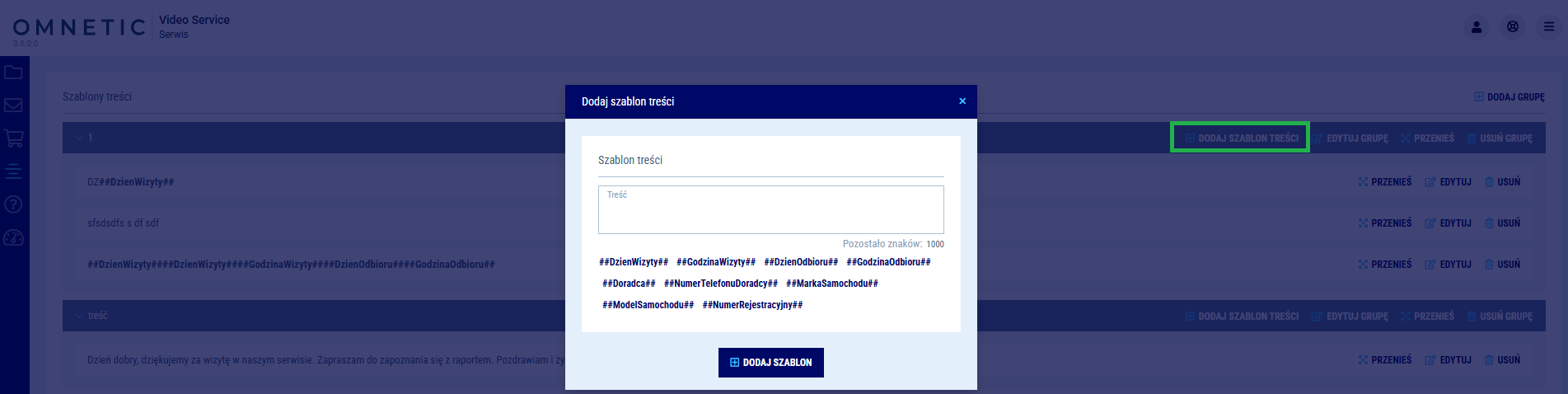Select the list lines icon in sidebar
Screen dimensions: 1568x394
[13, 171]
